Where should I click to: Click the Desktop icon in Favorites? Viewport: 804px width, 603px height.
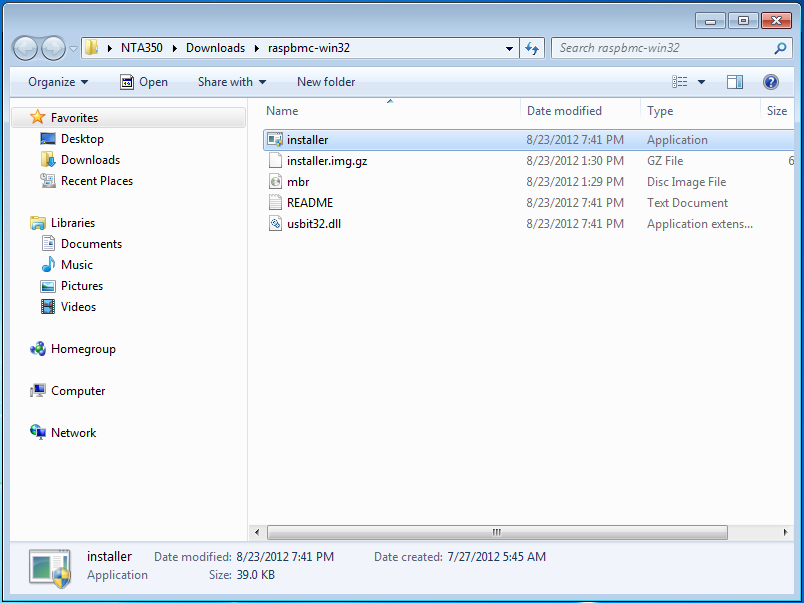pos(48,139)
